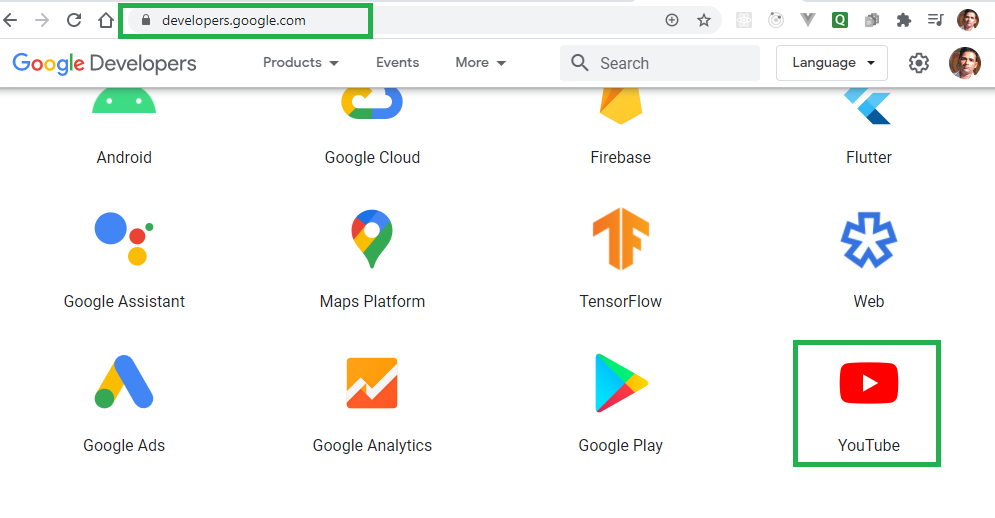
Task: Click the browser back arrow
Action: pos(10,20)
